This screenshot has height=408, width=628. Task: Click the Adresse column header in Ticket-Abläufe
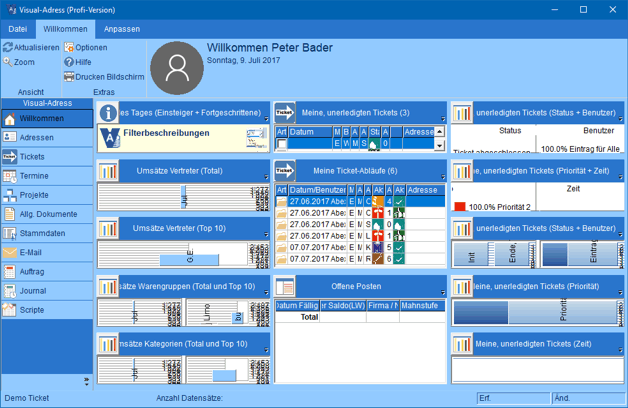[425, 190]
